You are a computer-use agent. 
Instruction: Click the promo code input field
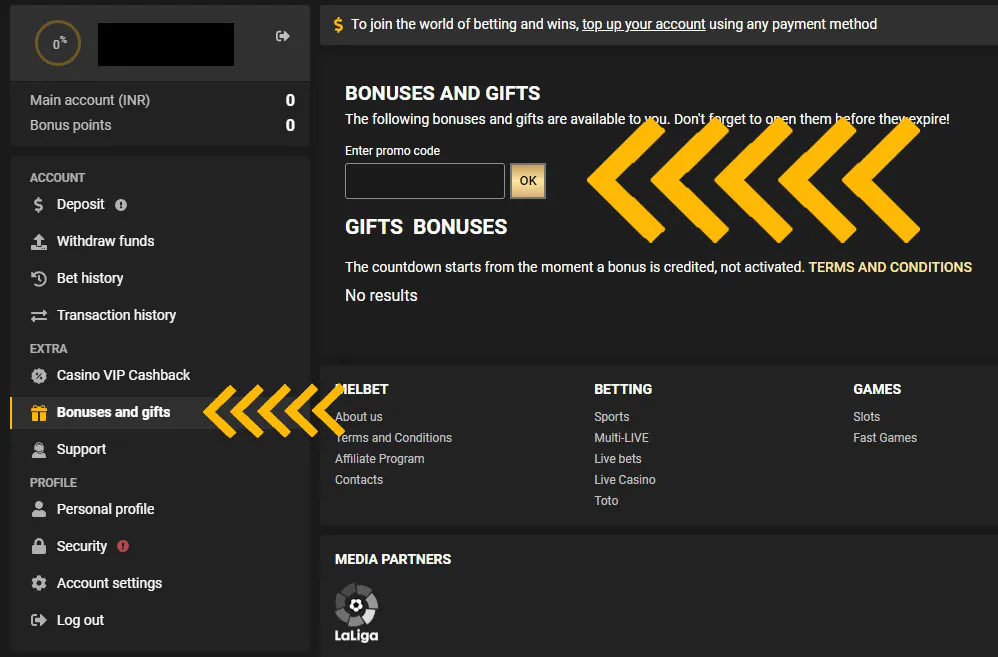coord(425,181)
